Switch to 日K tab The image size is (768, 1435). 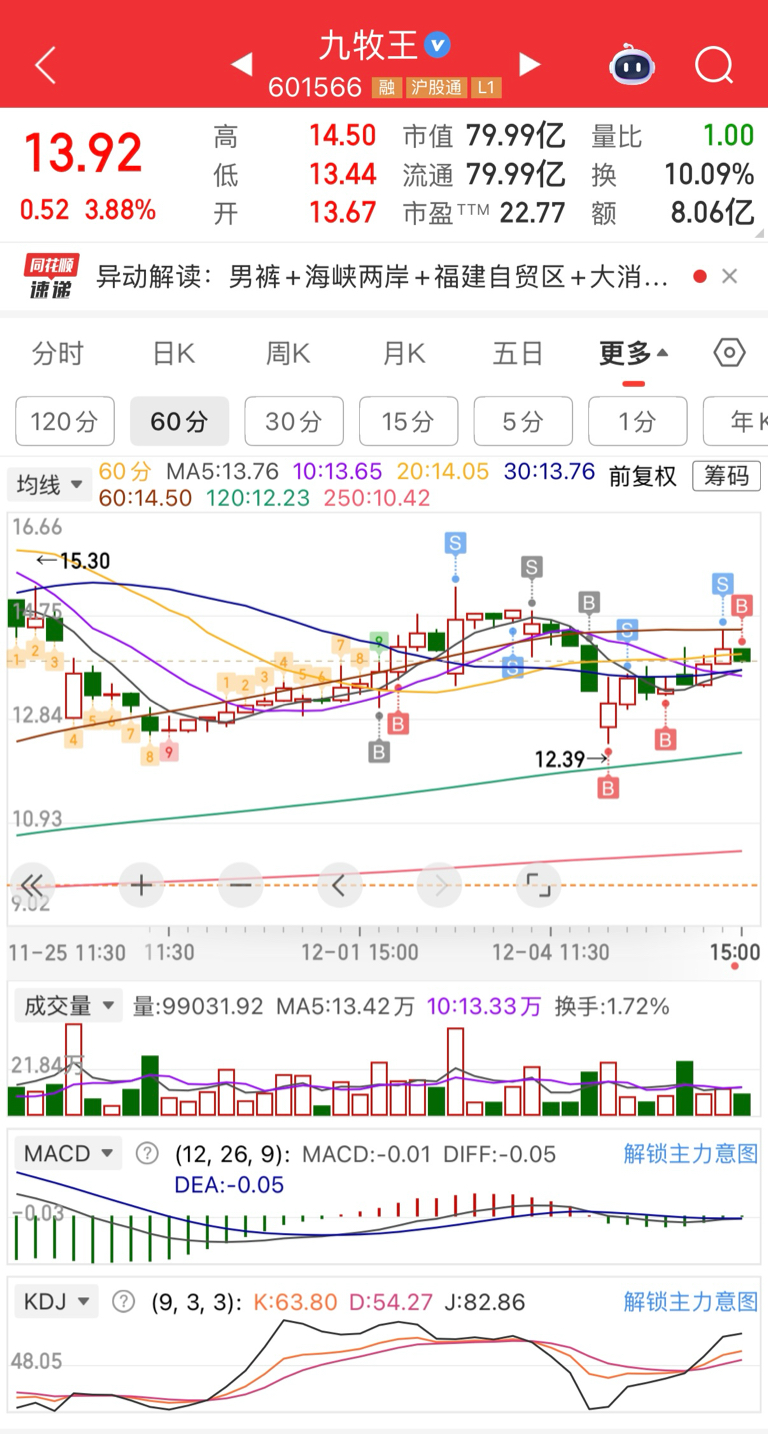click(x=173, y=353)
